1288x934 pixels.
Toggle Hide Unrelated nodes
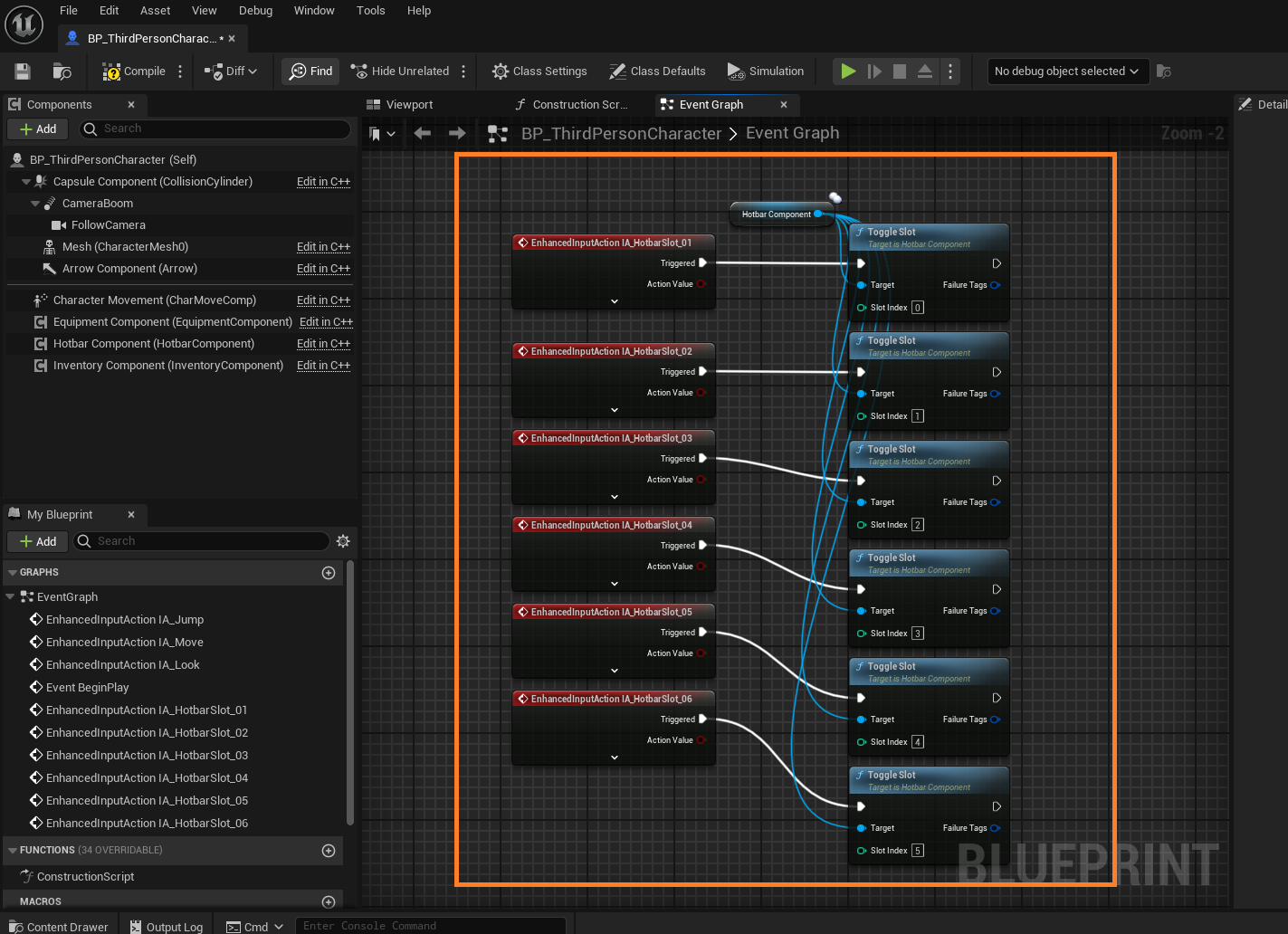[x=400, y=71]
